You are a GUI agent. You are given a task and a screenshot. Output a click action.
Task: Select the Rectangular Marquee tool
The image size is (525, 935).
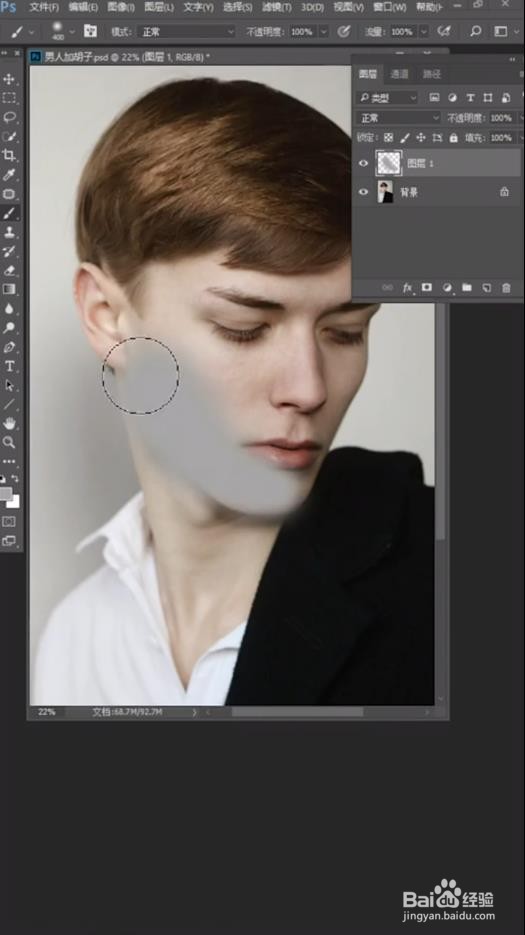[9, 98]
